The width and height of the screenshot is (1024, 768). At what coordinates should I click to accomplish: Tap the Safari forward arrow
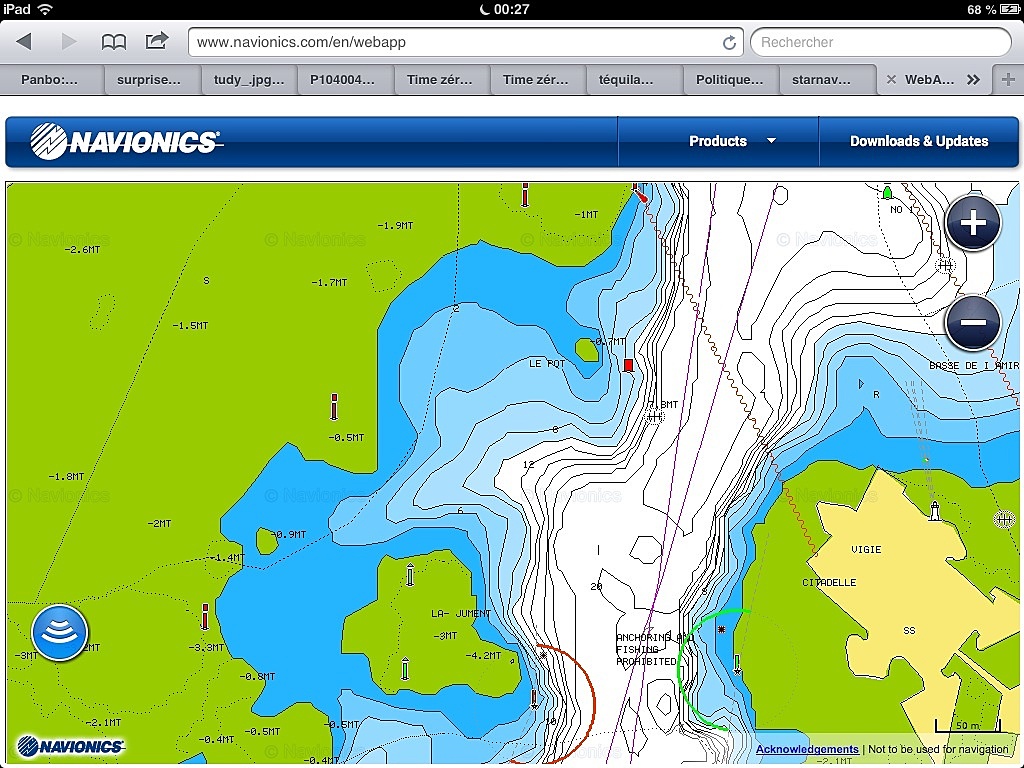coord(69,42)
